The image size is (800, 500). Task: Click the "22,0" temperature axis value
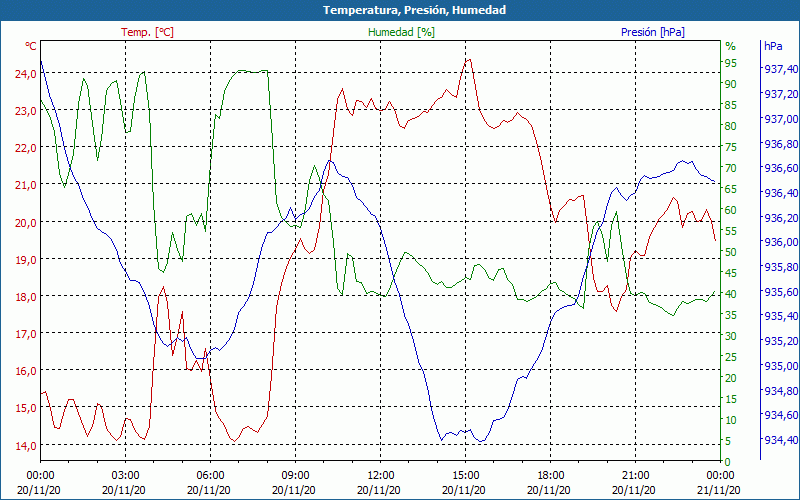point(26,148)
